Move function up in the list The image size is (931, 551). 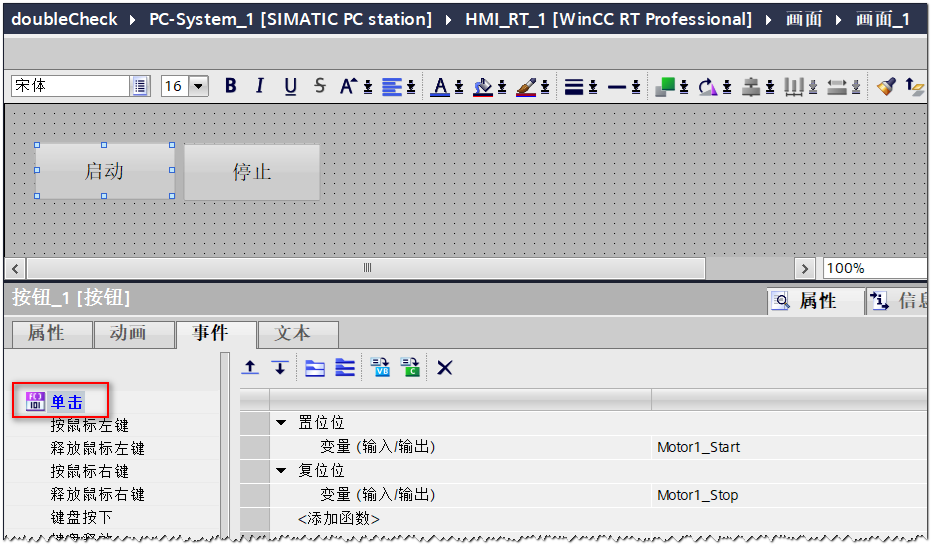(251, 368)
